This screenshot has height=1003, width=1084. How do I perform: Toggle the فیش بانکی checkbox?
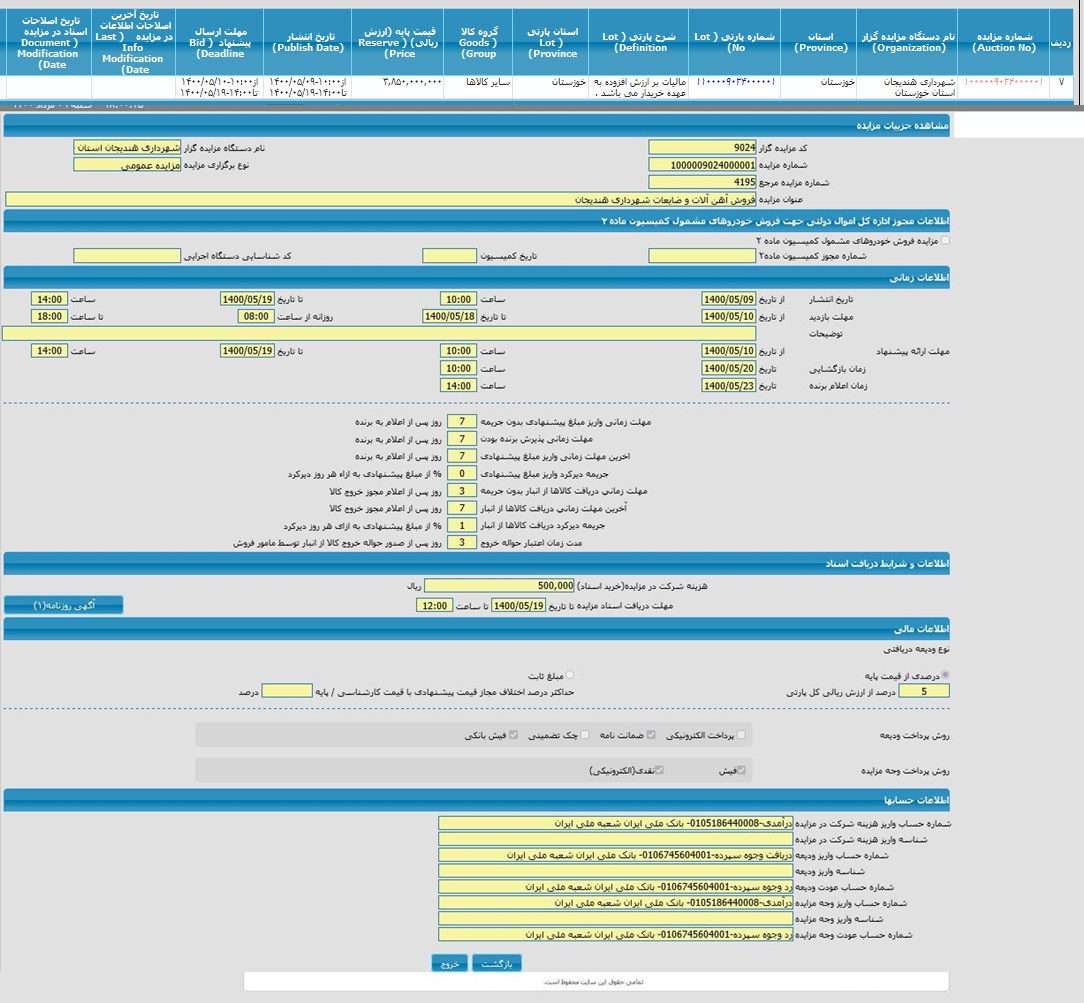(x=514, y=735)
